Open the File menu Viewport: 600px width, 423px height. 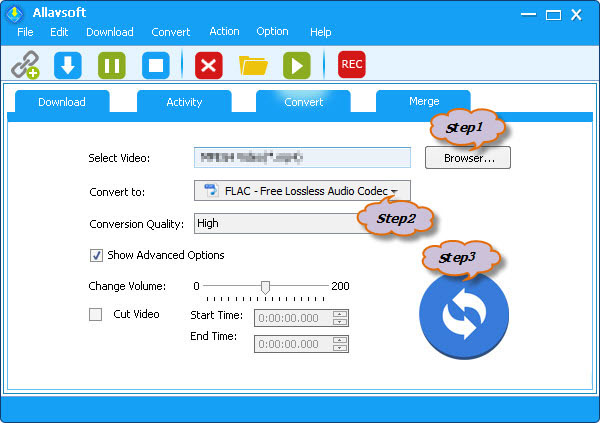point(25,32)
